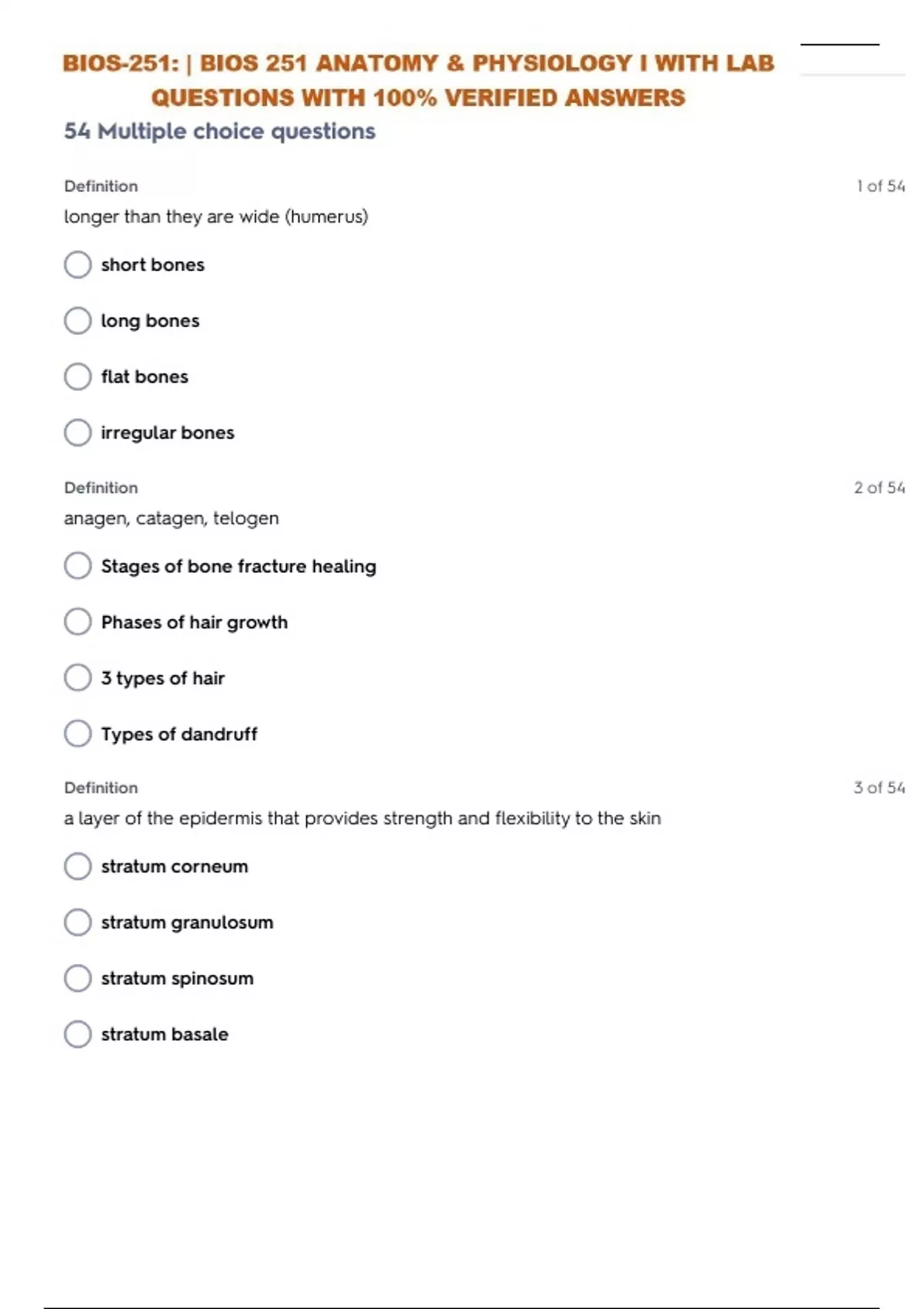Select the 'flat bones' option
The image size is (924, 1309).
pyautogui.click(x=78, y=377)
